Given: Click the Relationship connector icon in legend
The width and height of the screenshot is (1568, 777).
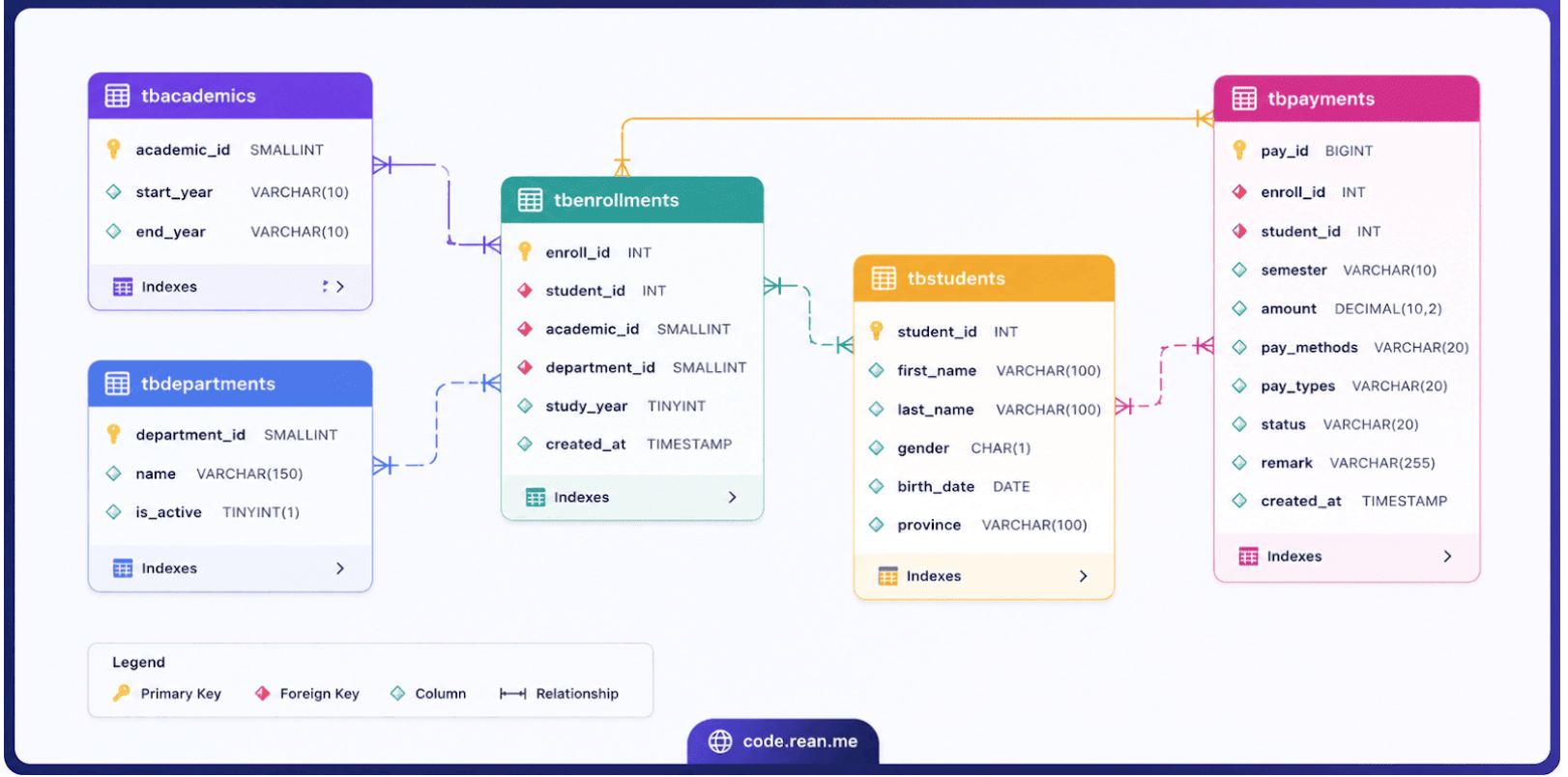Looking at the screenshot, I should click(x=512, y=694).
